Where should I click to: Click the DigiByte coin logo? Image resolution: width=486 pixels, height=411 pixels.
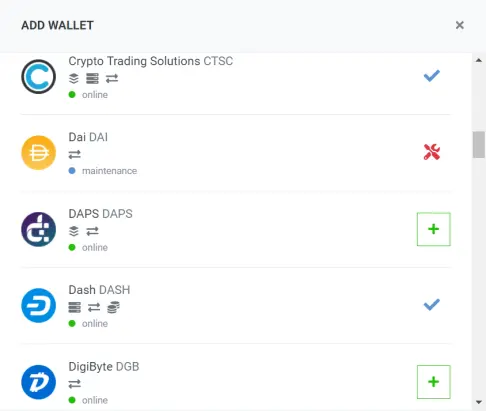click(39, 382)
